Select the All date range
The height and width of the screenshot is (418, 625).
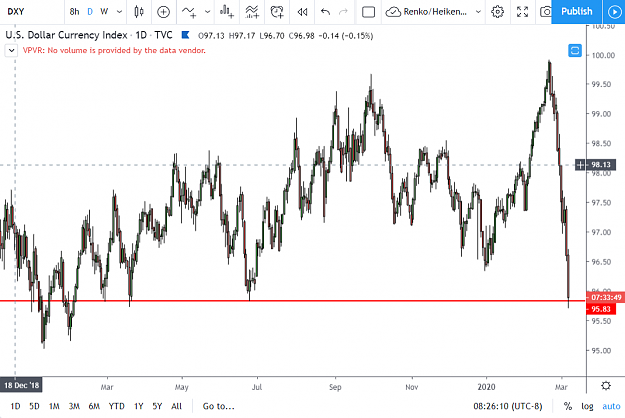[x=176, y=406]
